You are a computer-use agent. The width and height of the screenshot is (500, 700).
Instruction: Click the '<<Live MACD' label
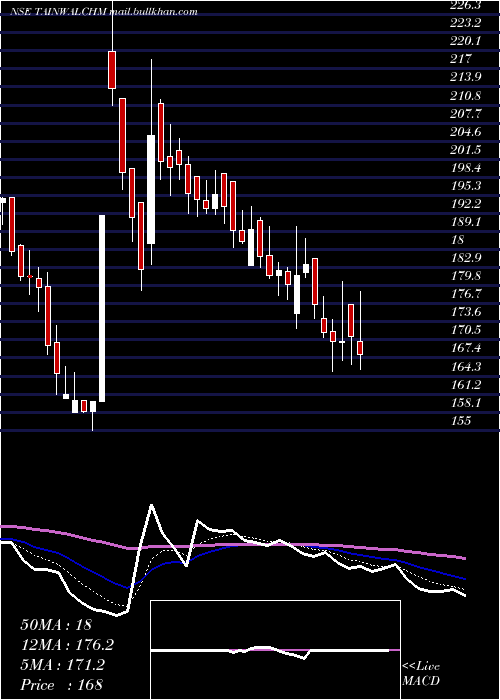coord(421,674)
